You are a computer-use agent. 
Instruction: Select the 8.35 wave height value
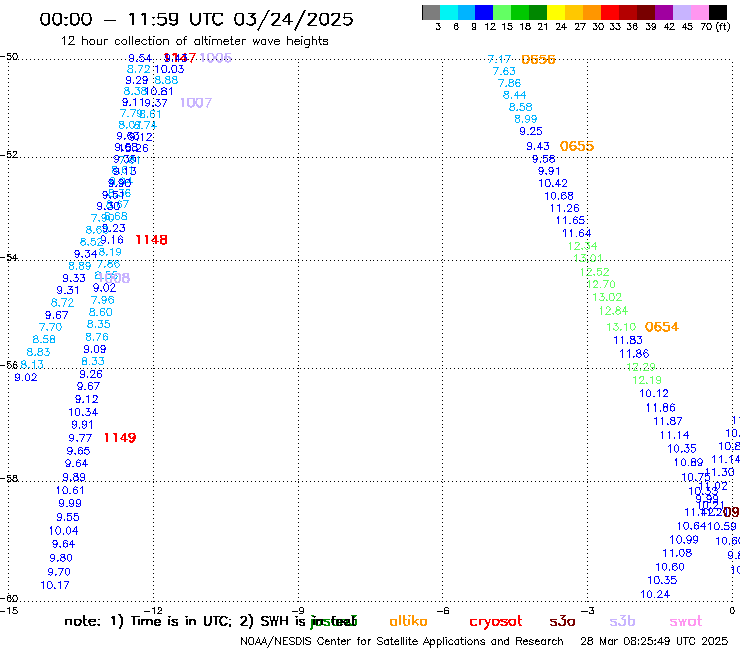pos(99,324)
